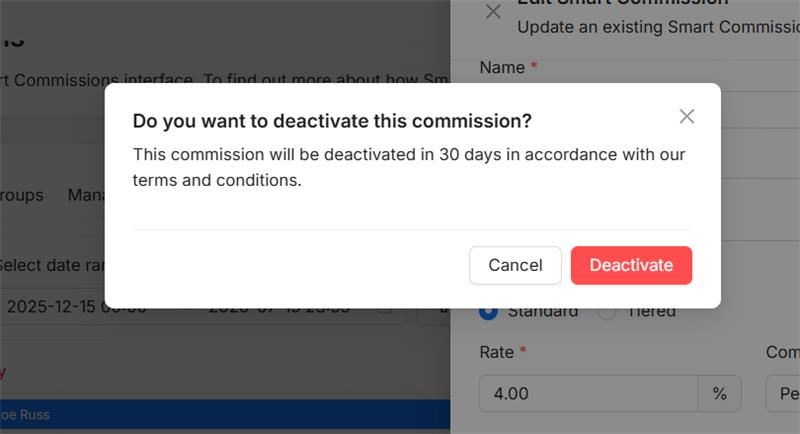This screenshot has width=800, height=434.
Task: Confirm with the red Deactivate button
Action: tap(631, 265)
